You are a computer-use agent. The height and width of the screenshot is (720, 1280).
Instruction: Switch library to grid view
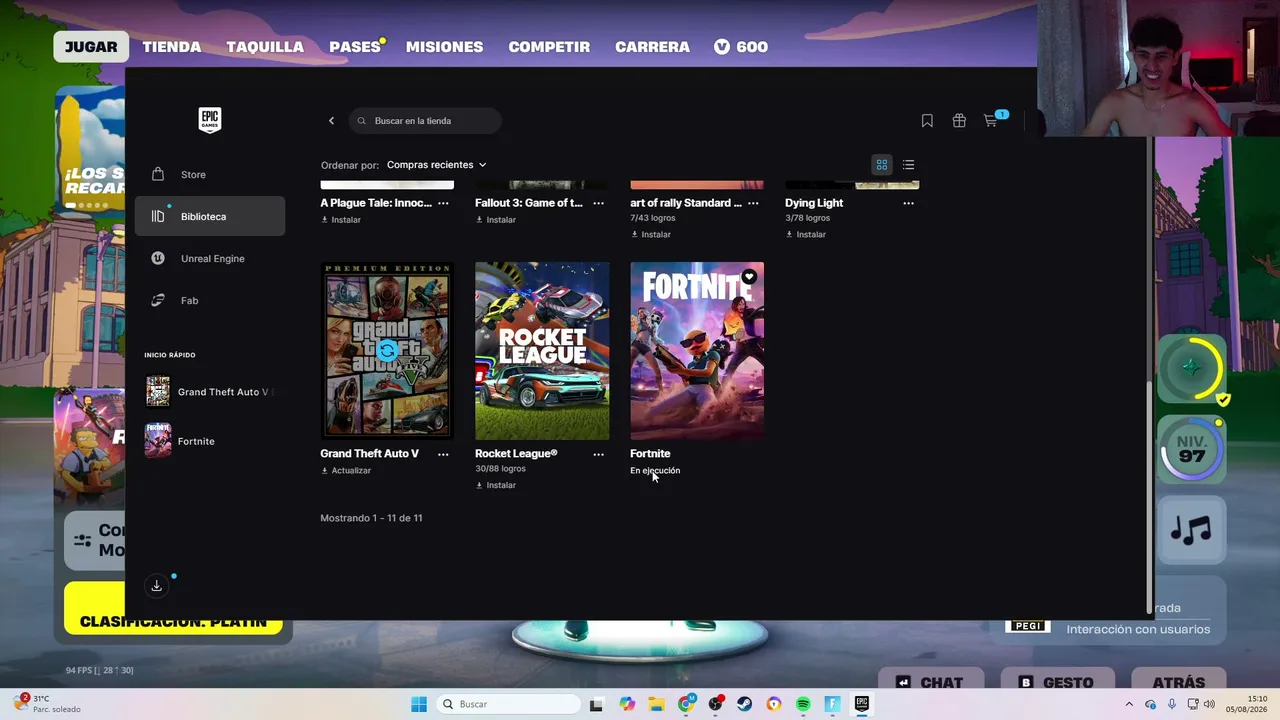(882, 165)
